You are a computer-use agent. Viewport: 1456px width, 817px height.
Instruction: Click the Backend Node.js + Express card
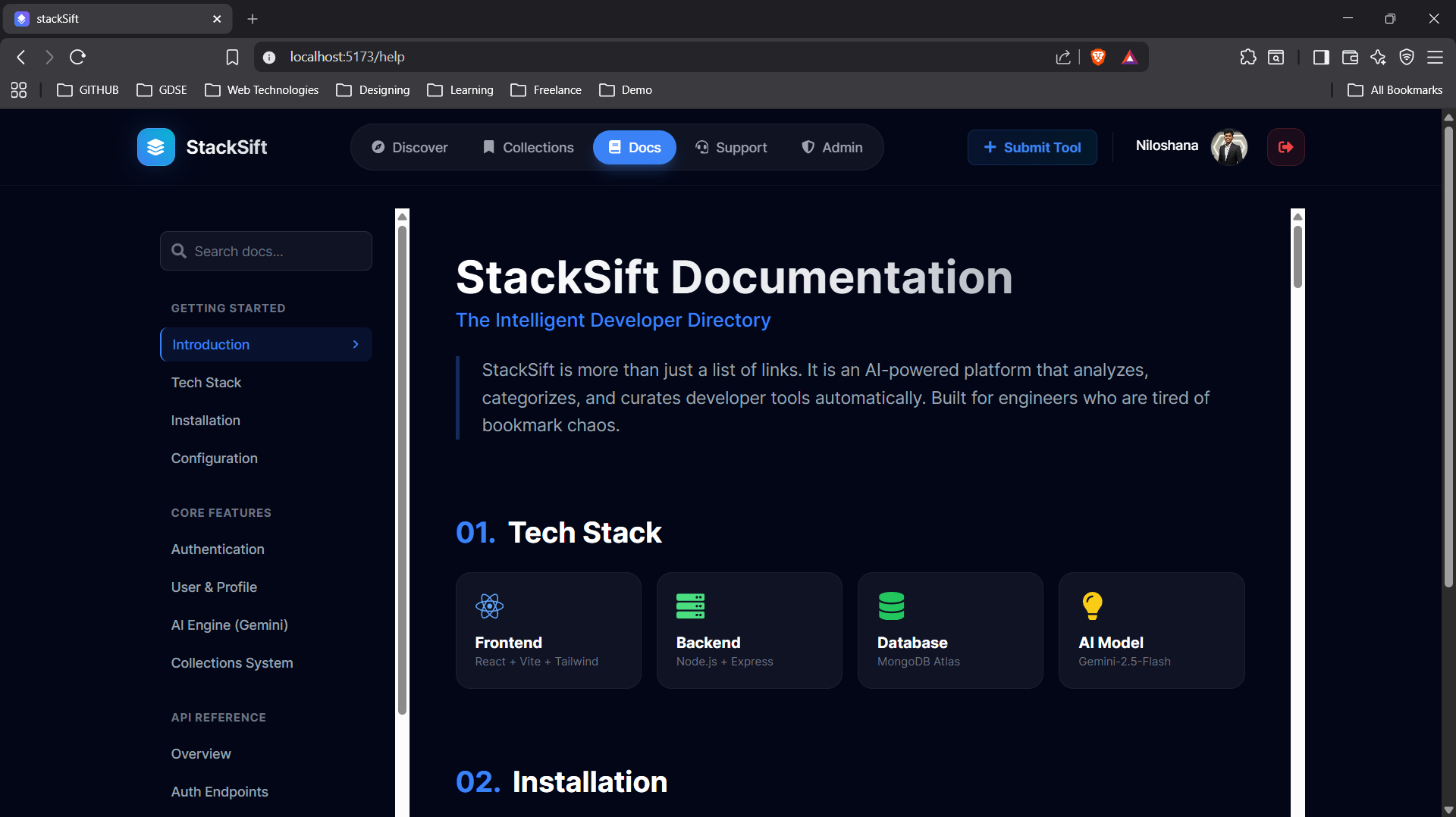749,631
